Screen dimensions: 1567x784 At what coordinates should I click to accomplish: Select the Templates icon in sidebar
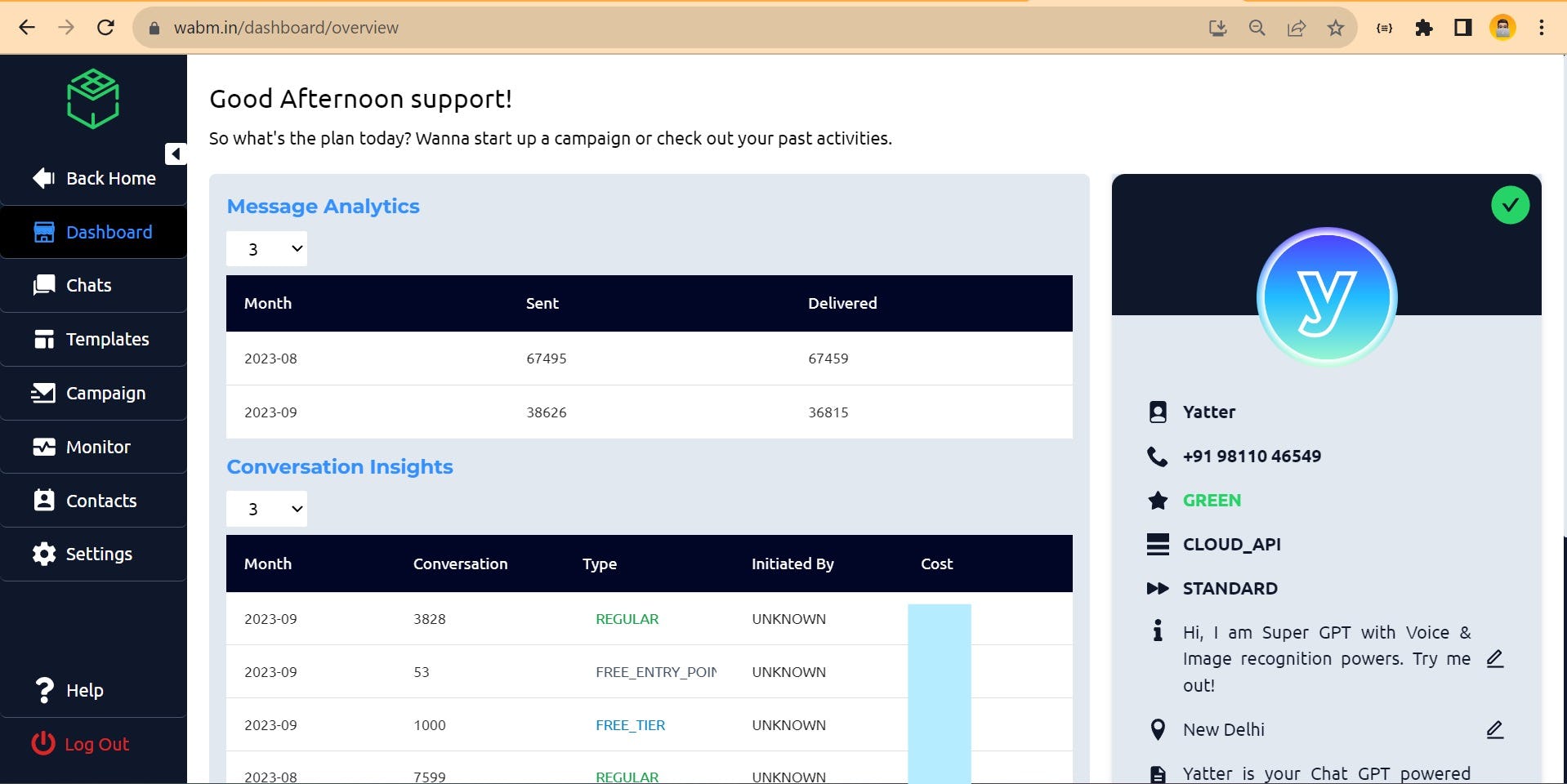point(44,339)
